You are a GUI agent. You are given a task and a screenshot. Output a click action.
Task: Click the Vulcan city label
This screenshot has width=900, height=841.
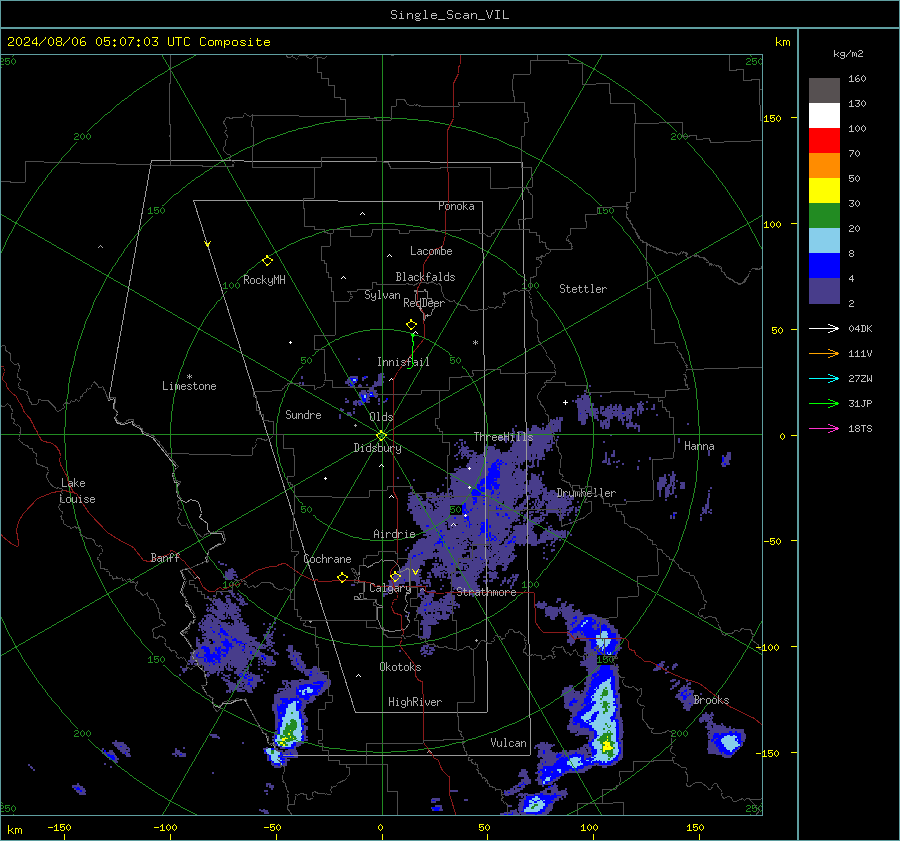click(508, 743)
